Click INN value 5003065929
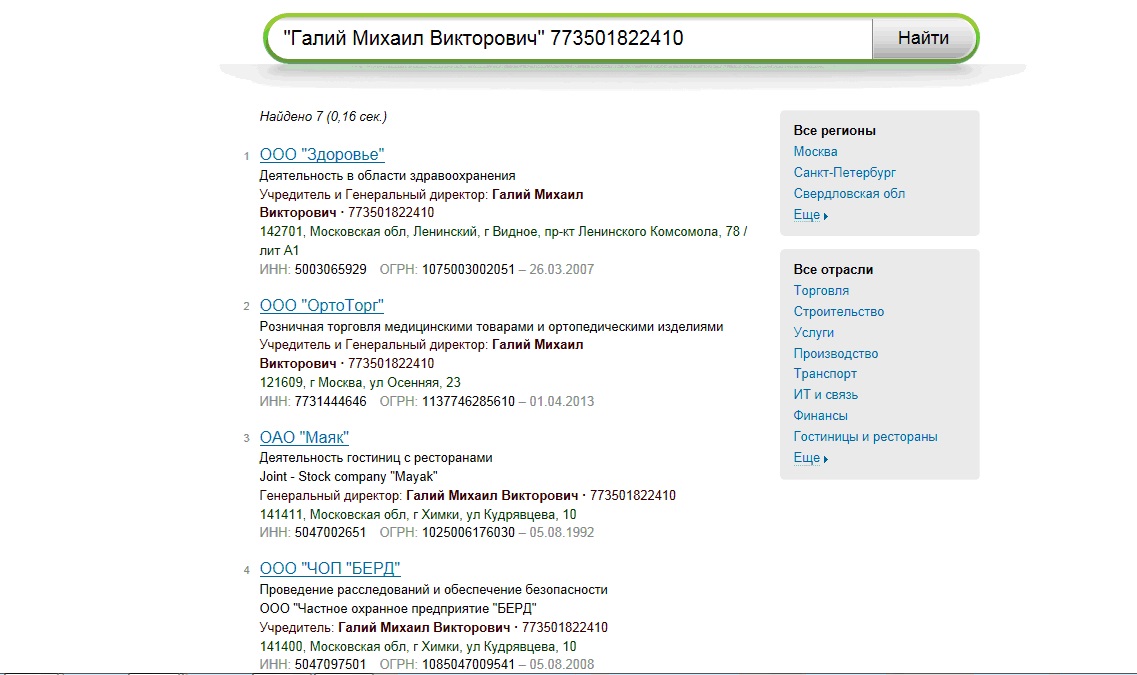 (331, 269)
